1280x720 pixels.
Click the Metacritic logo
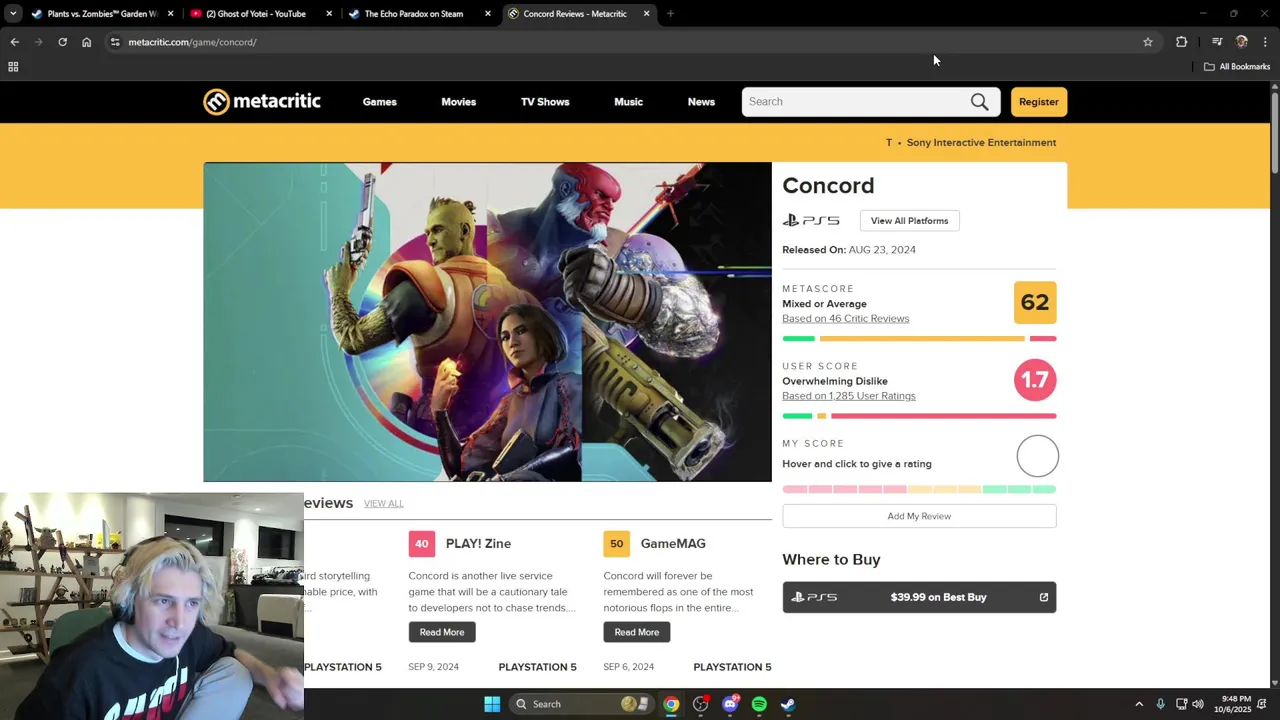(262, 102)
